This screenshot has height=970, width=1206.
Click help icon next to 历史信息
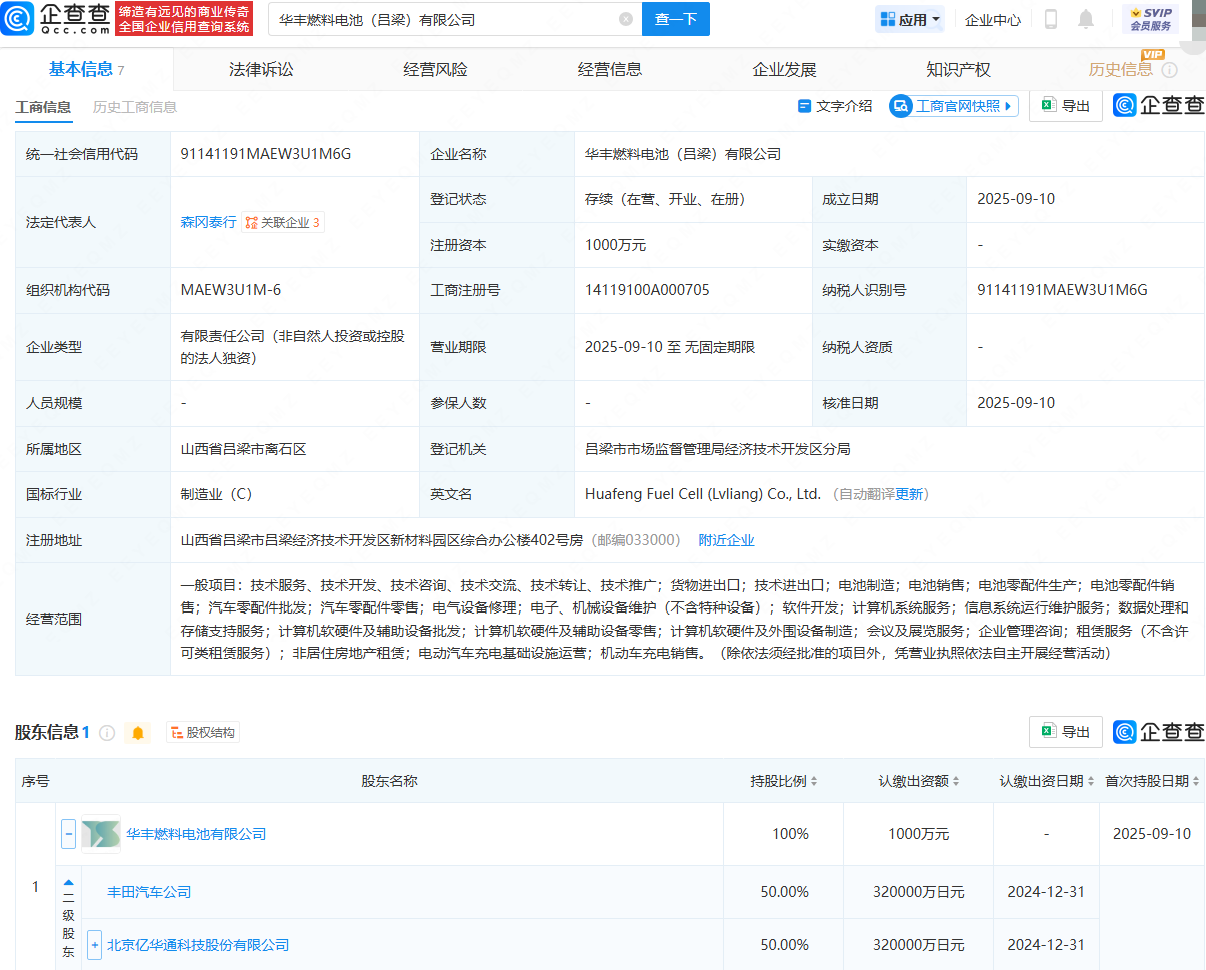[x=1169, y=70]
